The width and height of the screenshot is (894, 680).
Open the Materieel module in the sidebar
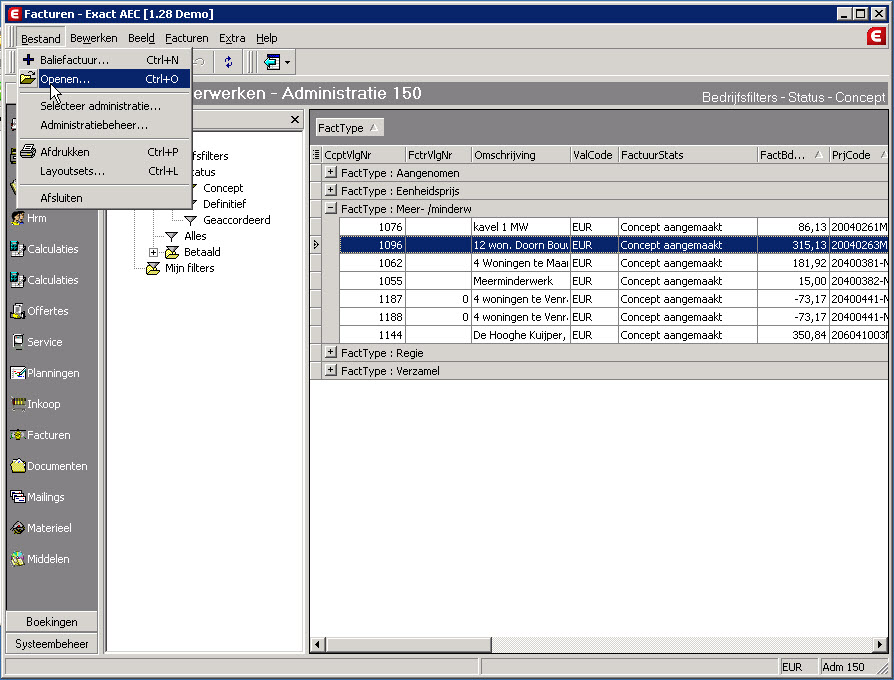(x=41, y=528)
